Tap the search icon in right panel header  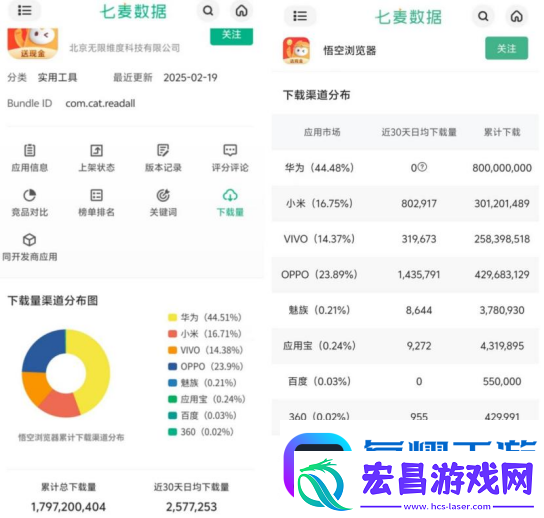coord(483,16)
